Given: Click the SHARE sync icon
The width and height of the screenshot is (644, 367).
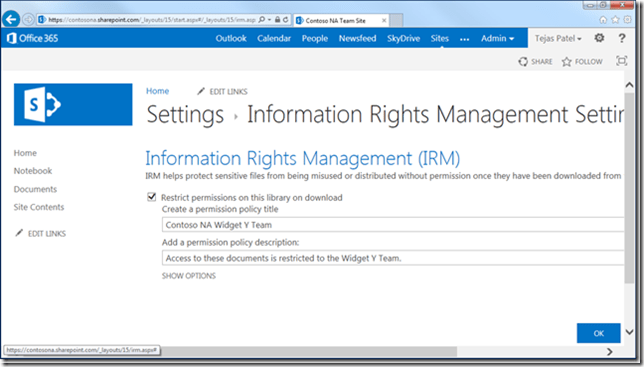Looking at the screenshot, I should point(523,62).
